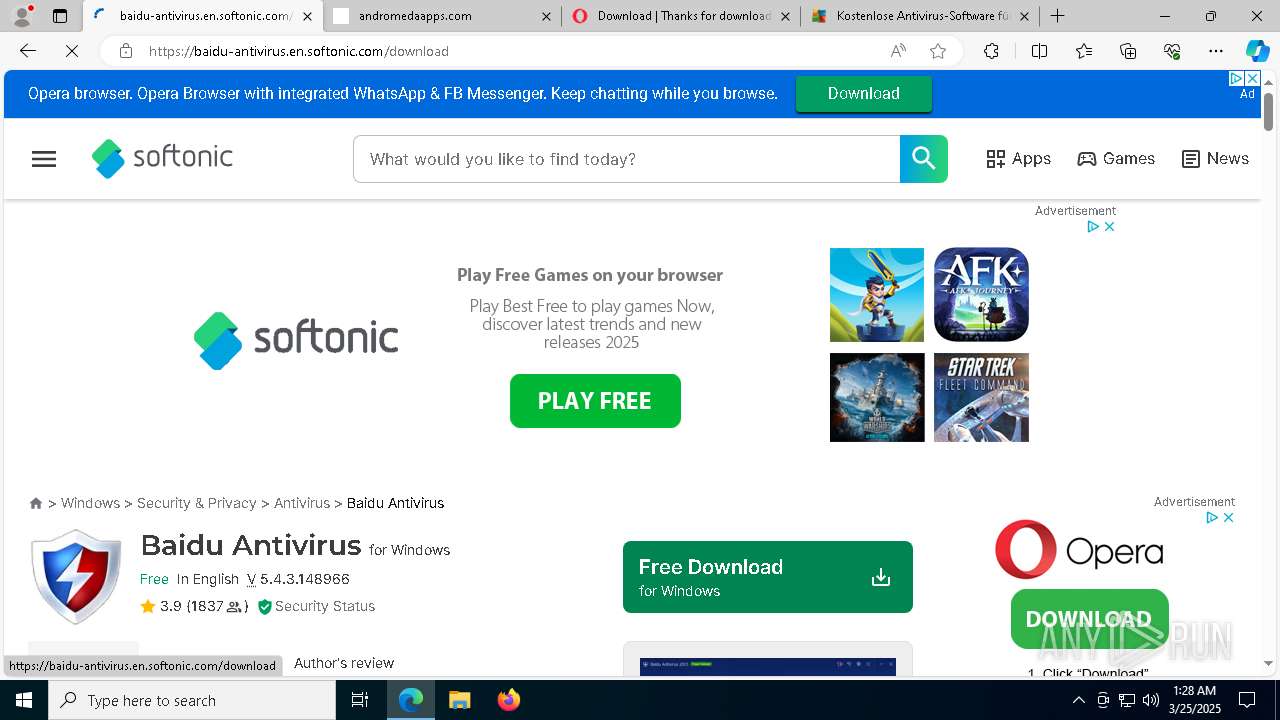Click the page vertical scrollbar thumb
The image size is (1280, 720).
(x=1268, y=111)
